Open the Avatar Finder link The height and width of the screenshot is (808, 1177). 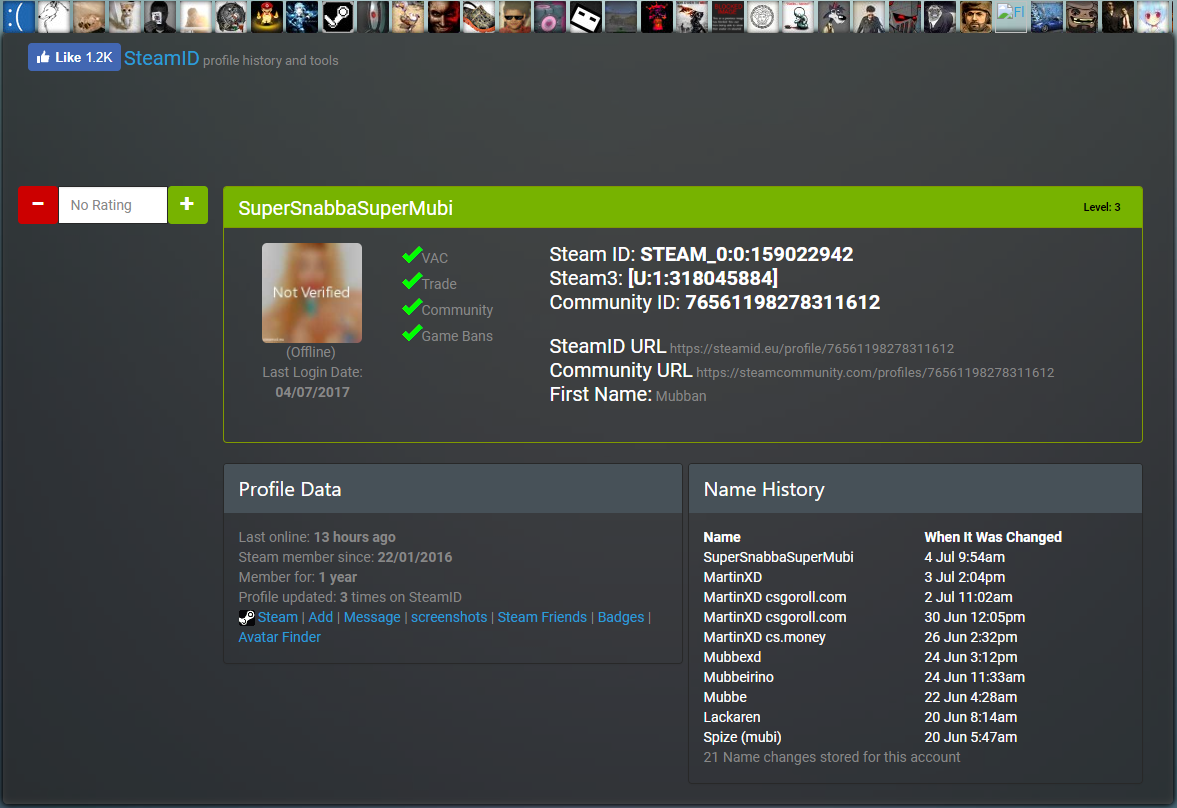pos(279,637)
